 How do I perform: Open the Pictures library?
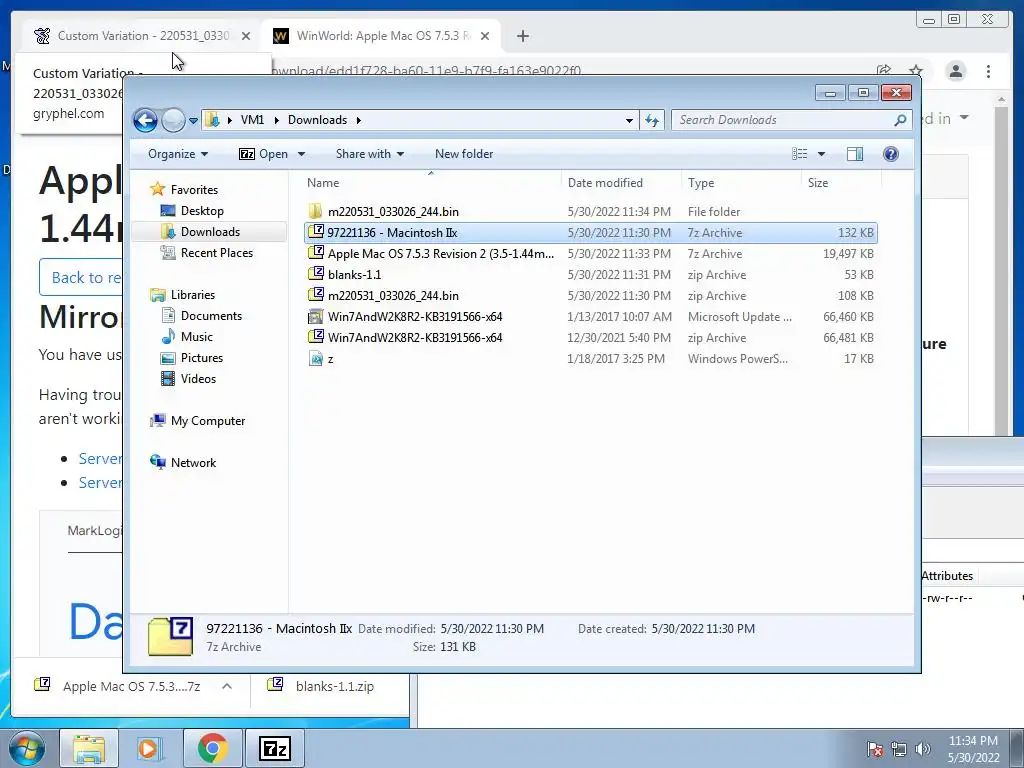click(202, 358)
